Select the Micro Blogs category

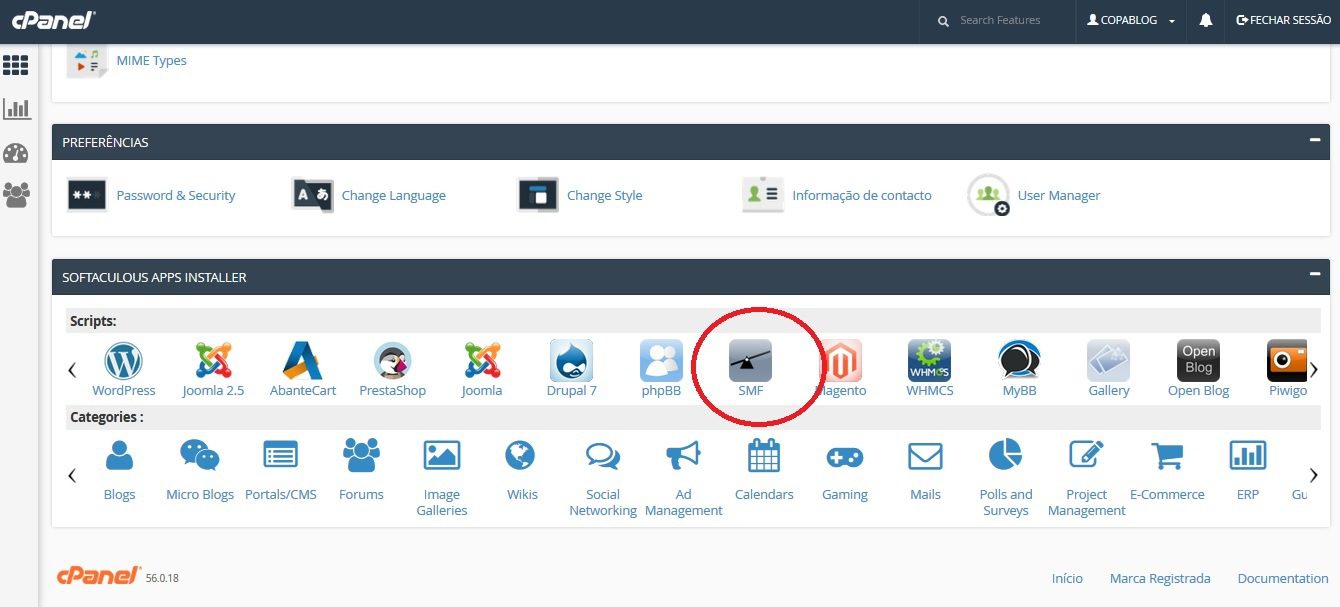(x=200, y=470)
